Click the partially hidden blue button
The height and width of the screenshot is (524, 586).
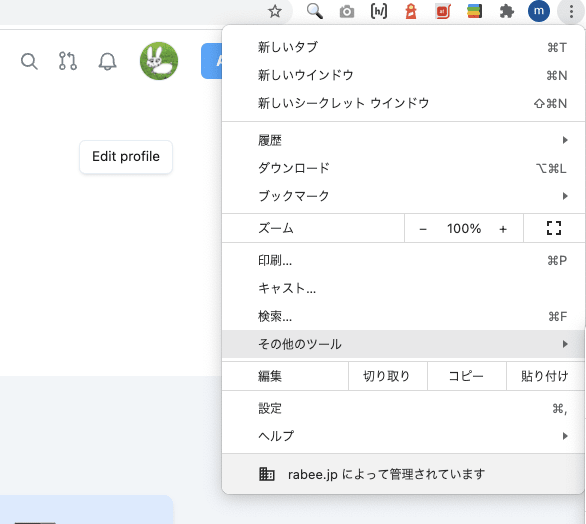212,61
